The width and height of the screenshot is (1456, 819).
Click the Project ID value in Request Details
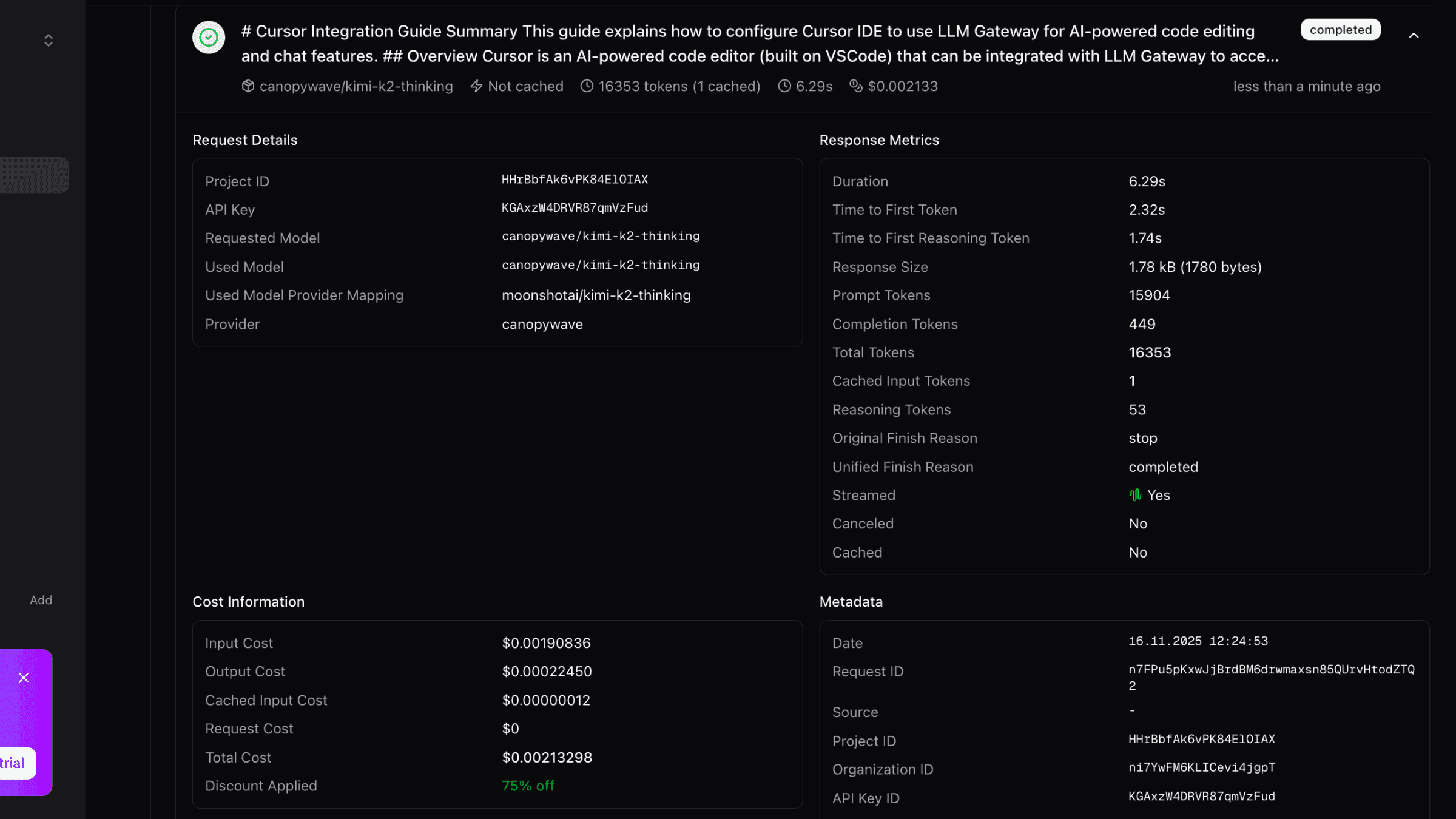[x=575, y=180]
